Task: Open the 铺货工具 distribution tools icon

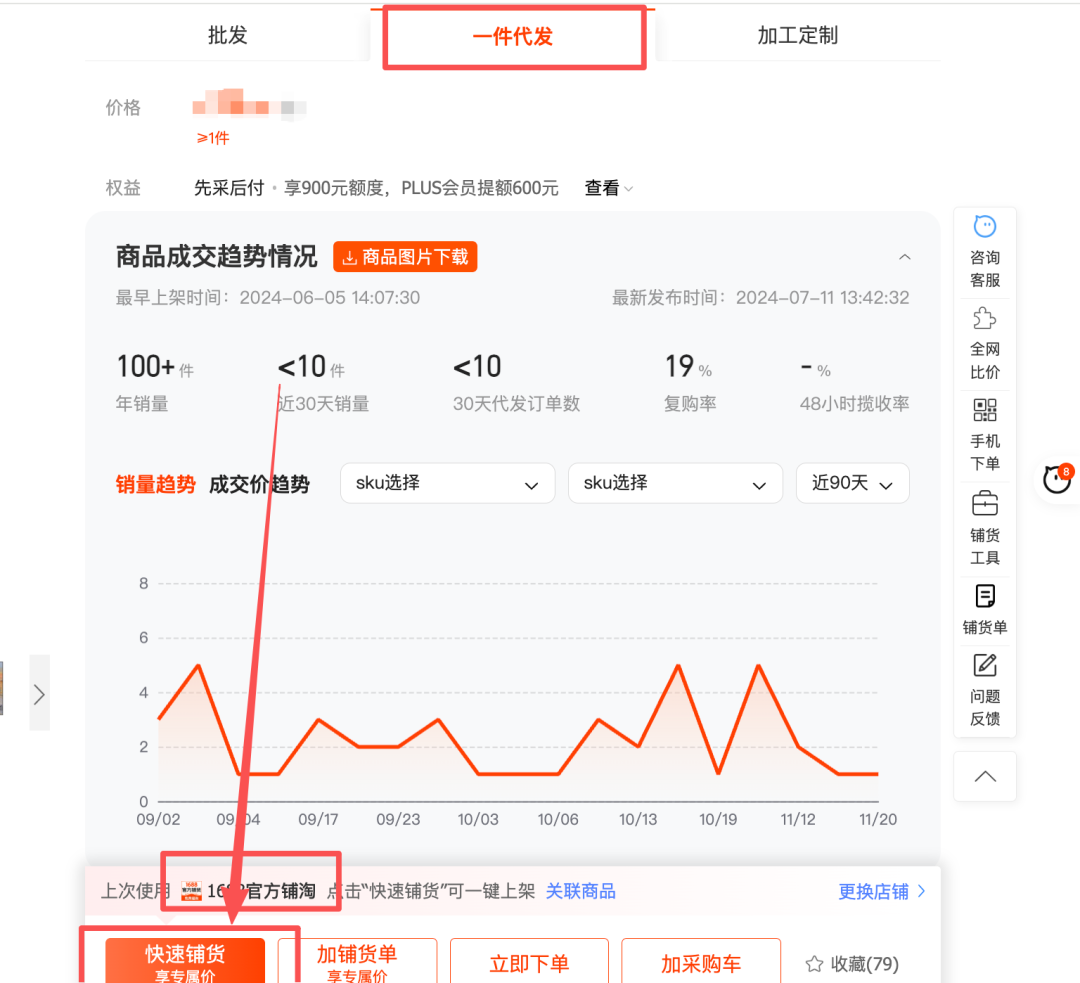Action: pyautogui.click(x=984, y=528)
